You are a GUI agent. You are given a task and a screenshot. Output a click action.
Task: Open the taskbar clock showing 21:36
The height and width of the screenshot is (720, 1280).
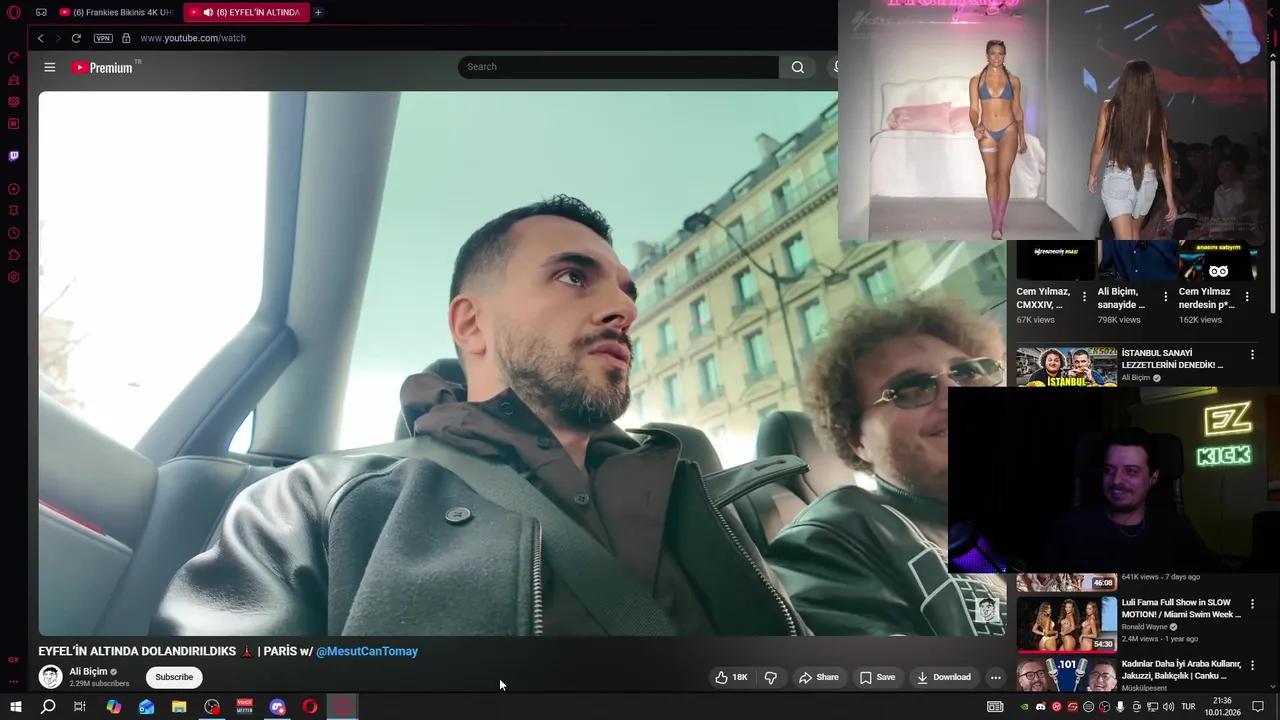coord(1221,707)
